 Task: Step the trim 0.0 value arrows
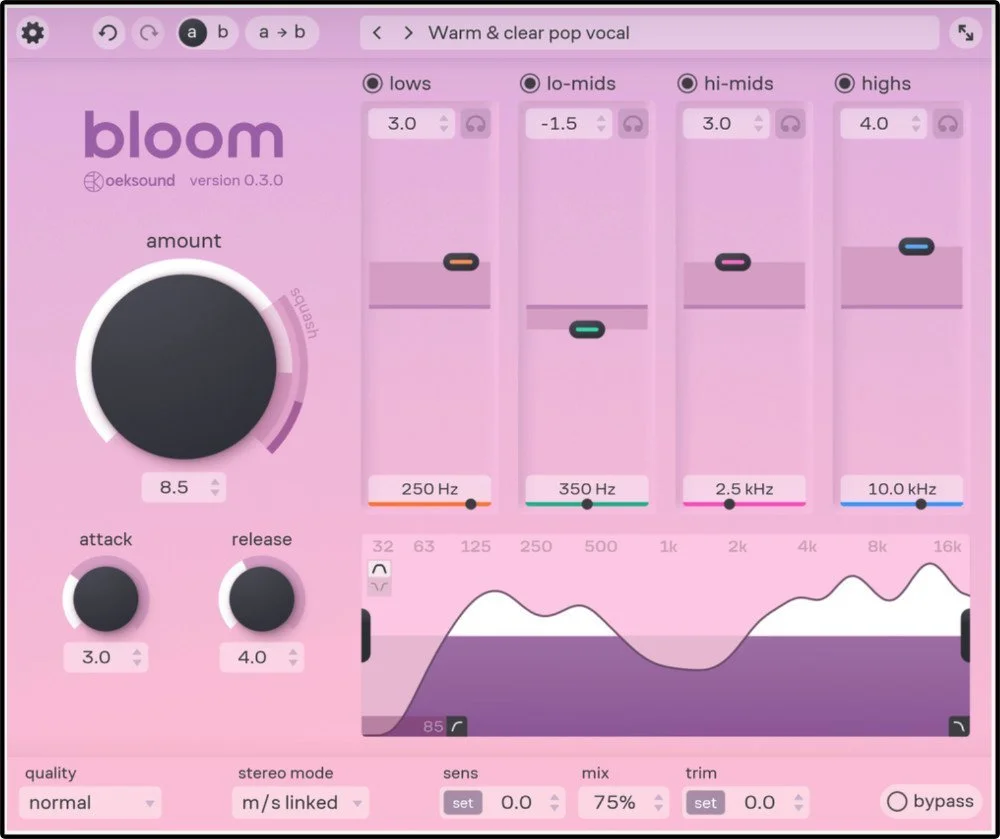pyautogui.click(x=798, y=803)
